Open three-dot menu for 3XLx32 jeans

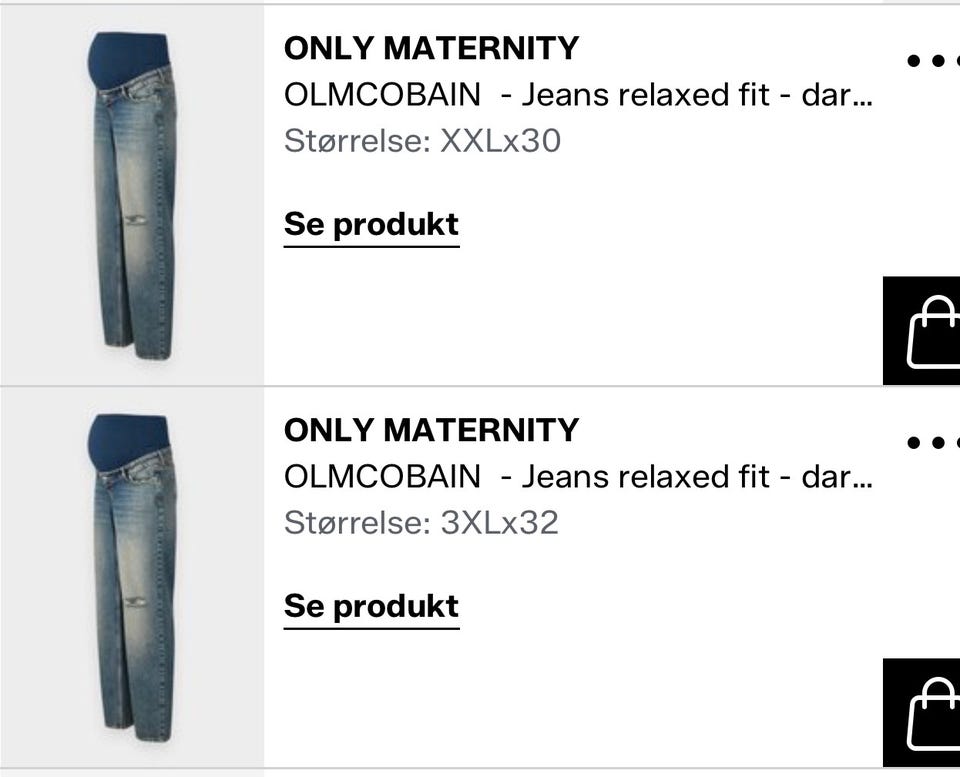[933, 442]
